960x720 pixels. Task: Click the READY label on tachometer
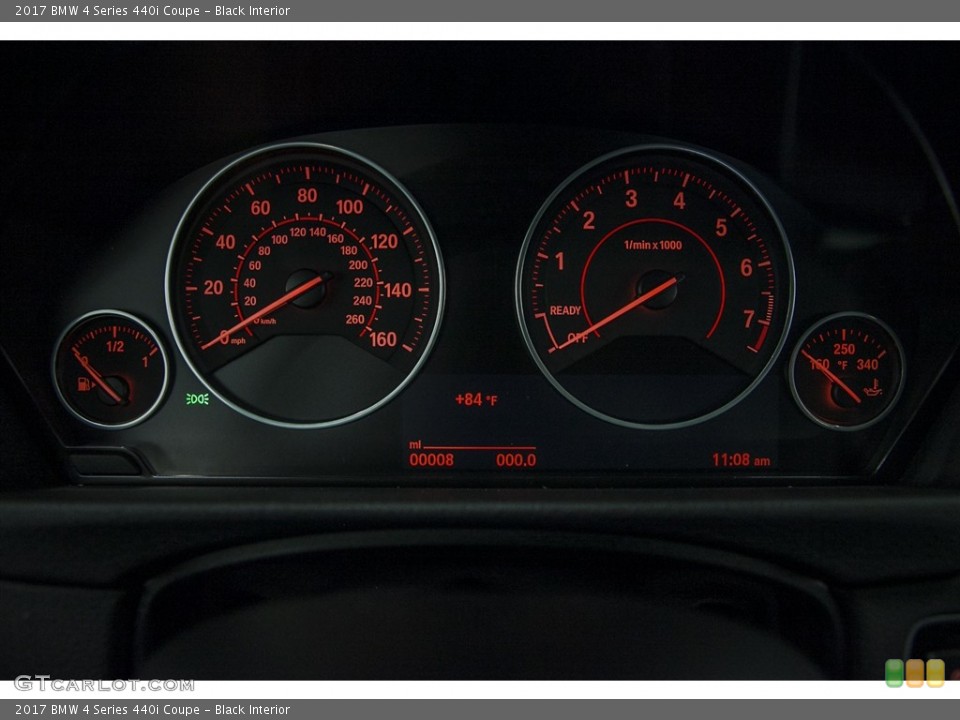[565, 310]
